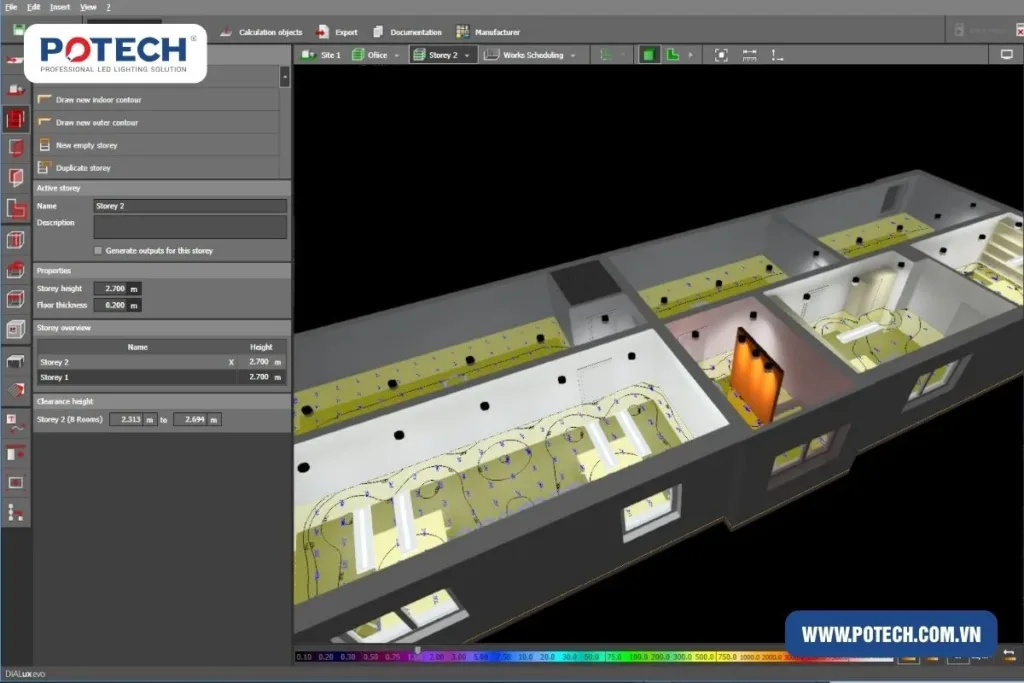Viewport: 1024px width, 683px height.
Task: Click the Export arrow icon
Action: [322, 32]
